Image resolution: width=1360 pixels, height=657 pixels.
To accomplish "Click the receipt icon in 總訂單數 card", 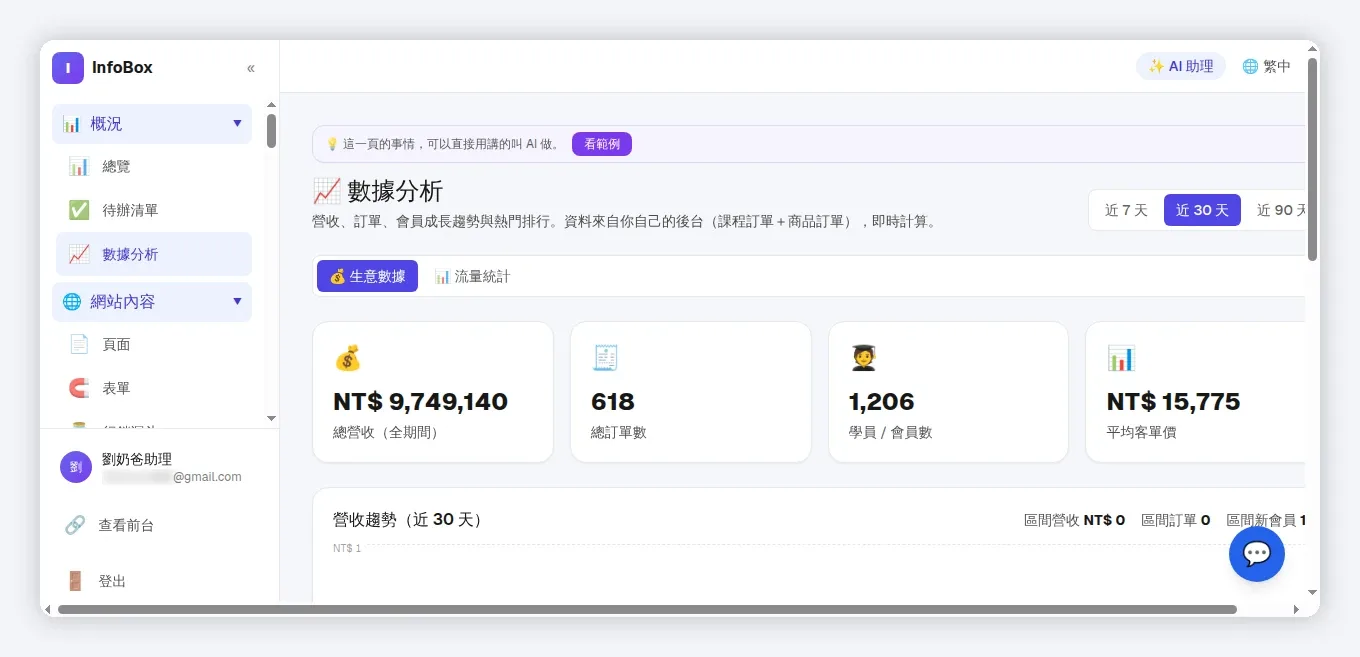I will tap(605, 358).
